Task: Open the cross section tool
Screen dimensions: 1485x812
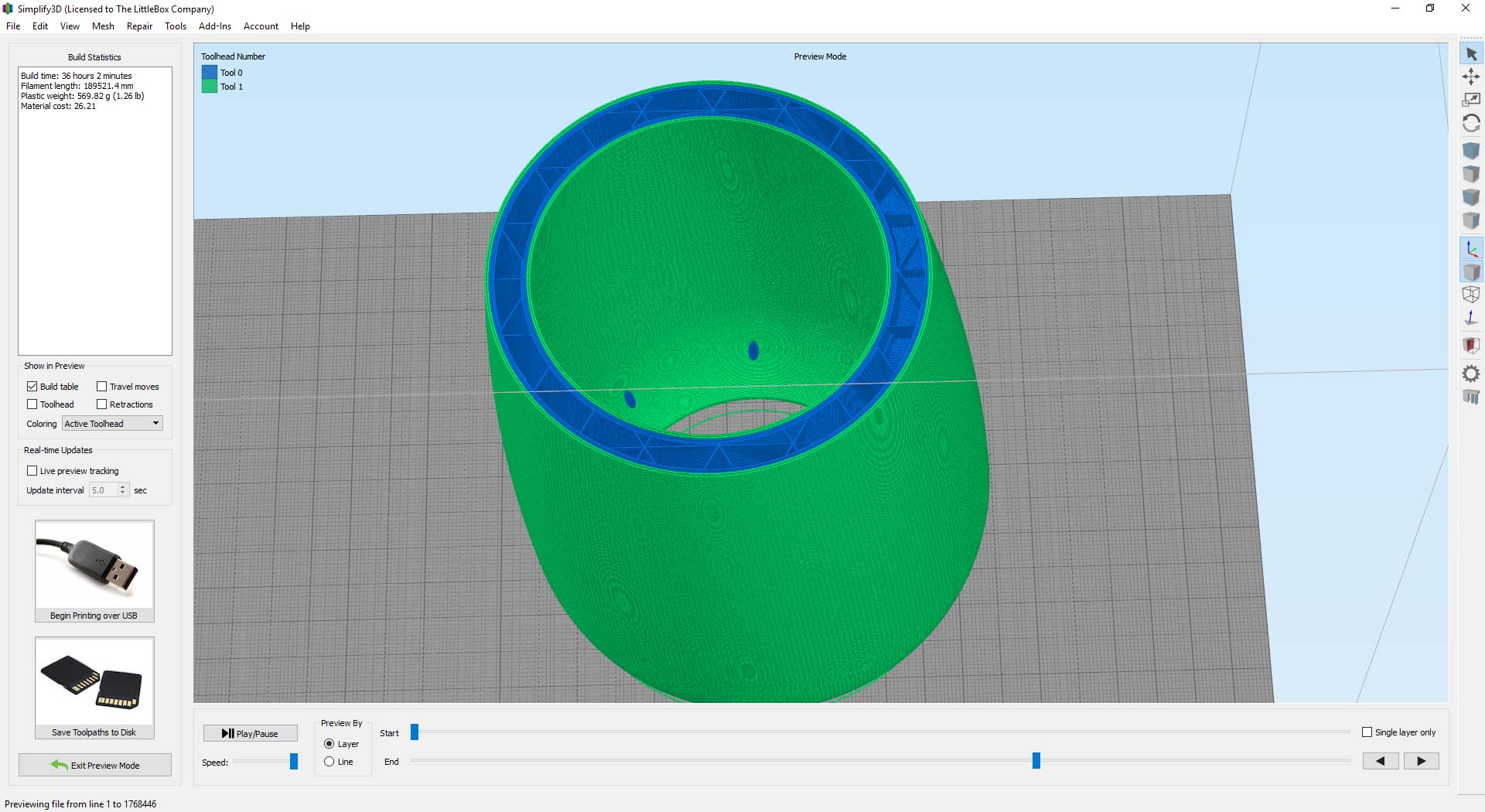Action: [1471, 345]
